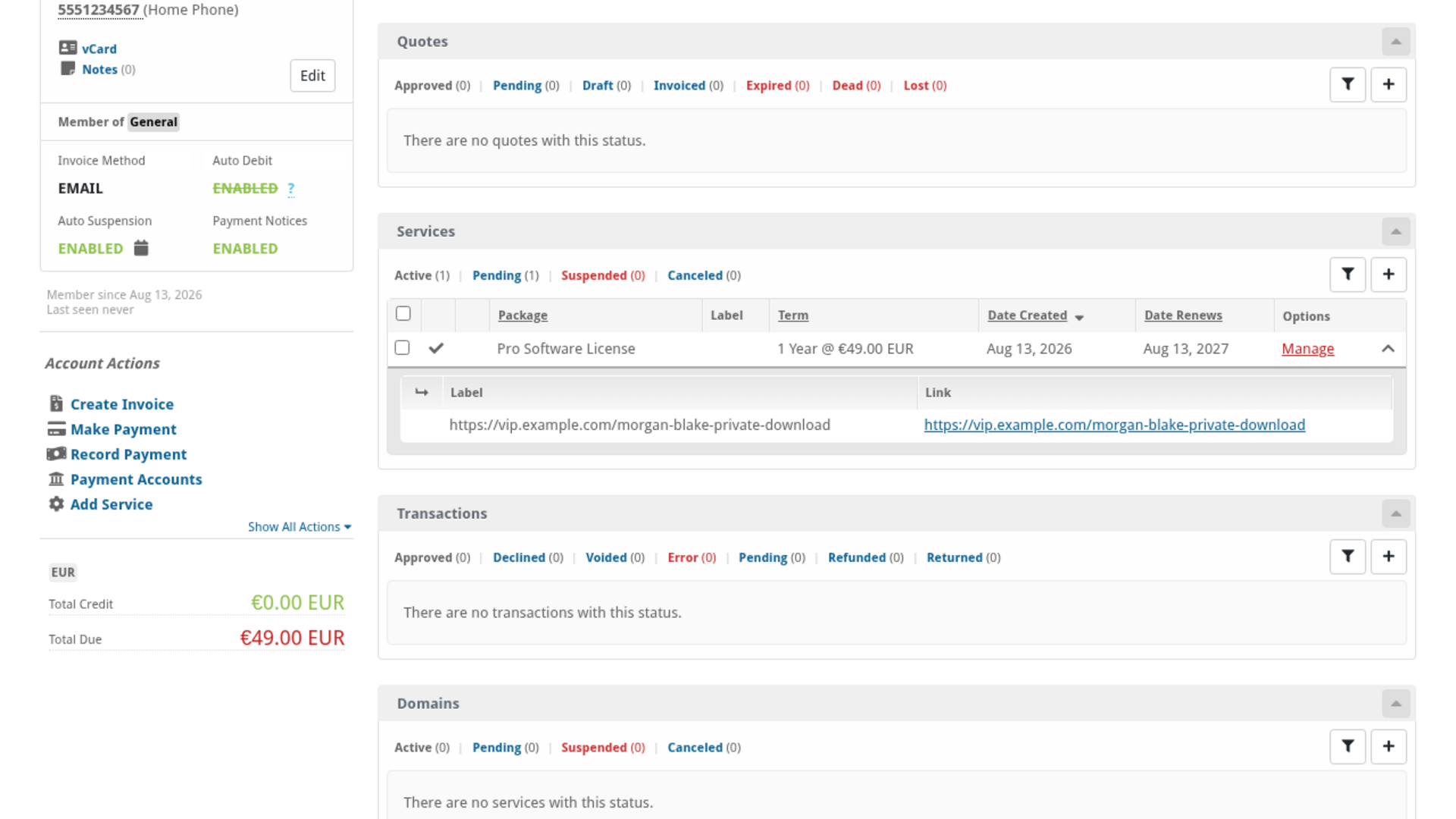
Task: Show Lost quotes
Action: click(x=925, y=86)
